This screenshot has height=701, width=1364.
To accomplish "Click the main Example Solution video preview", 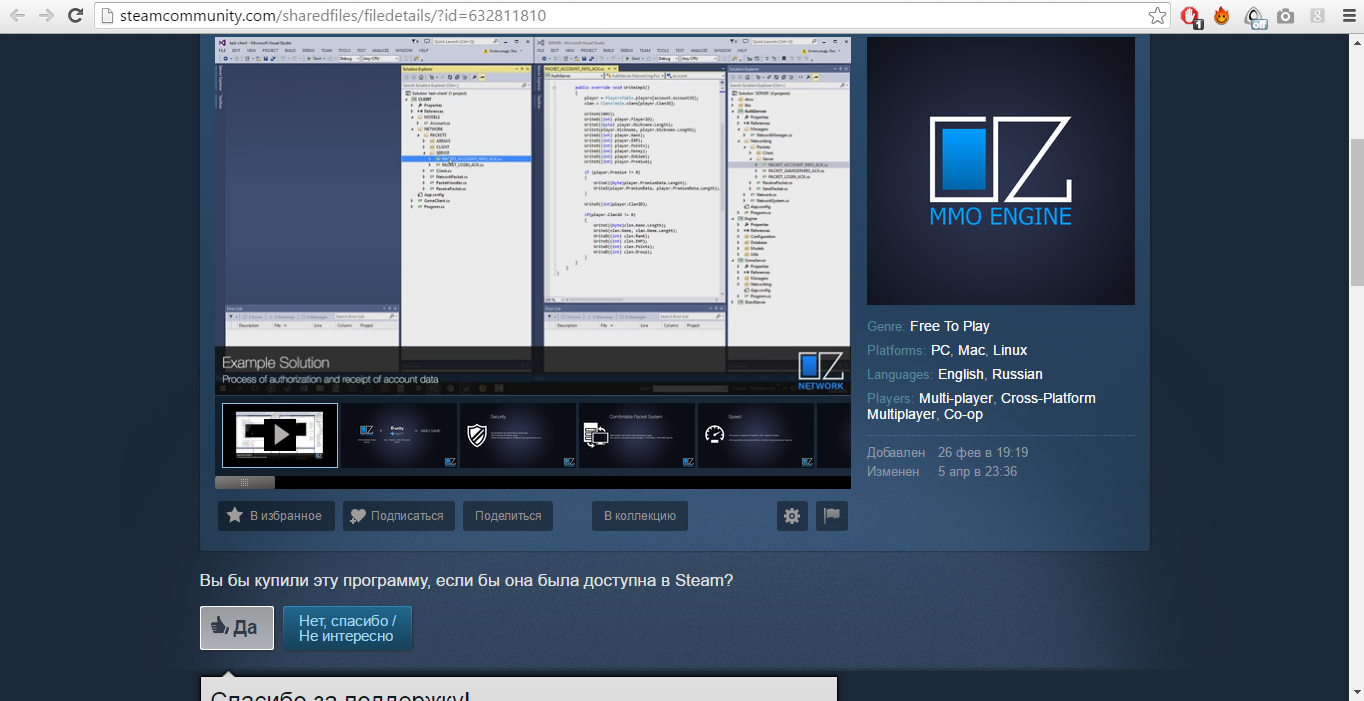I will 533,215.
